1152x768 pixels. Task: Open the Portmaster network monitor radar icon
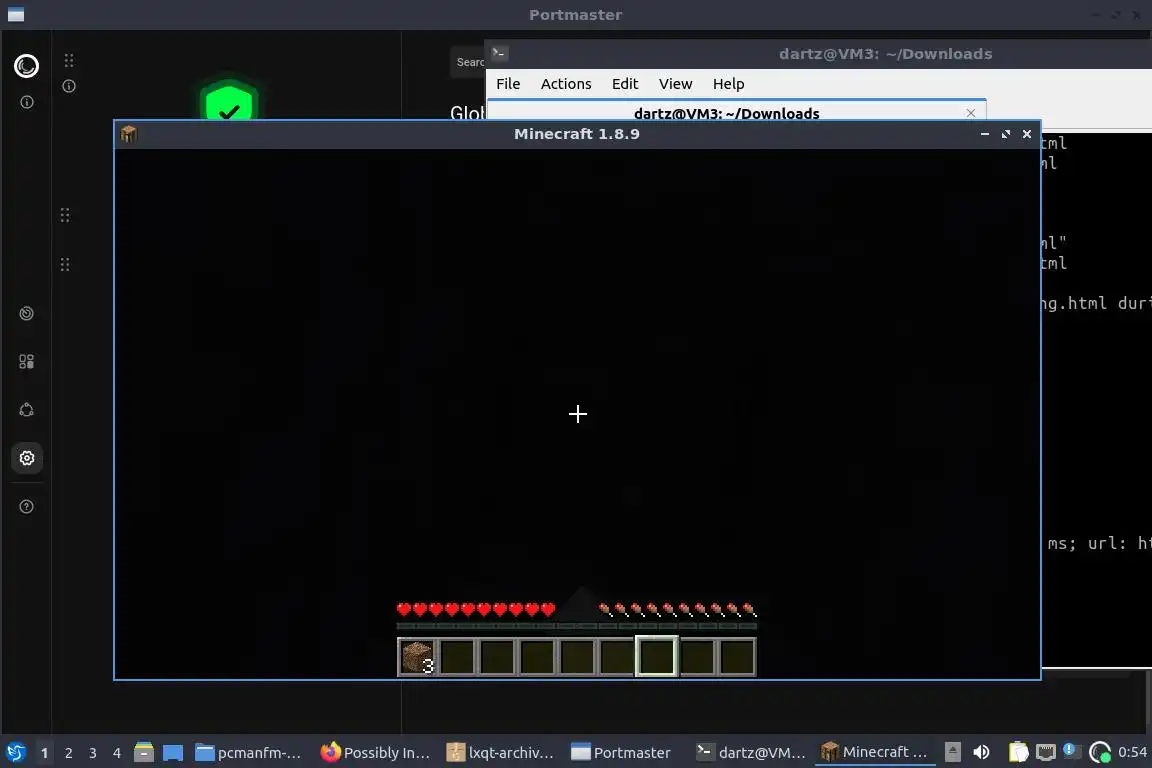click(x=26, y=314)
